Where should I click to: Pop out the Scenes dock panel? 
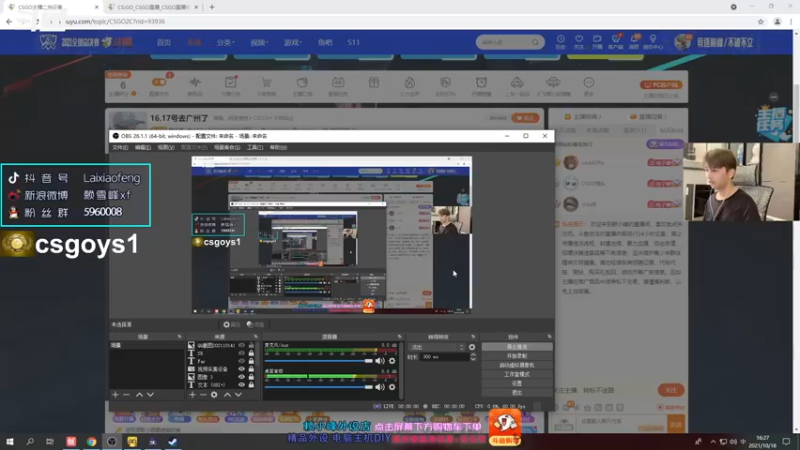click(x=179, y=337)
